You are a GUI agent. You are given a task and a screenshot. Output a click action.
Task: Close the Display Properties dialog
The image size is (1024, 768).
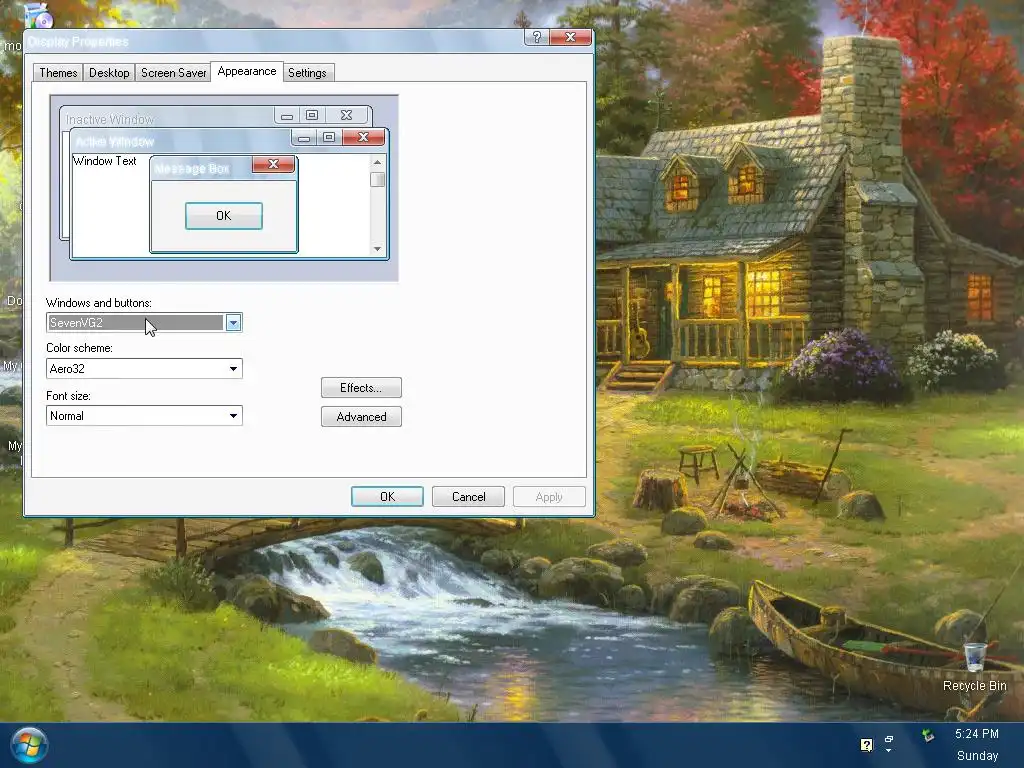point(570,37)
